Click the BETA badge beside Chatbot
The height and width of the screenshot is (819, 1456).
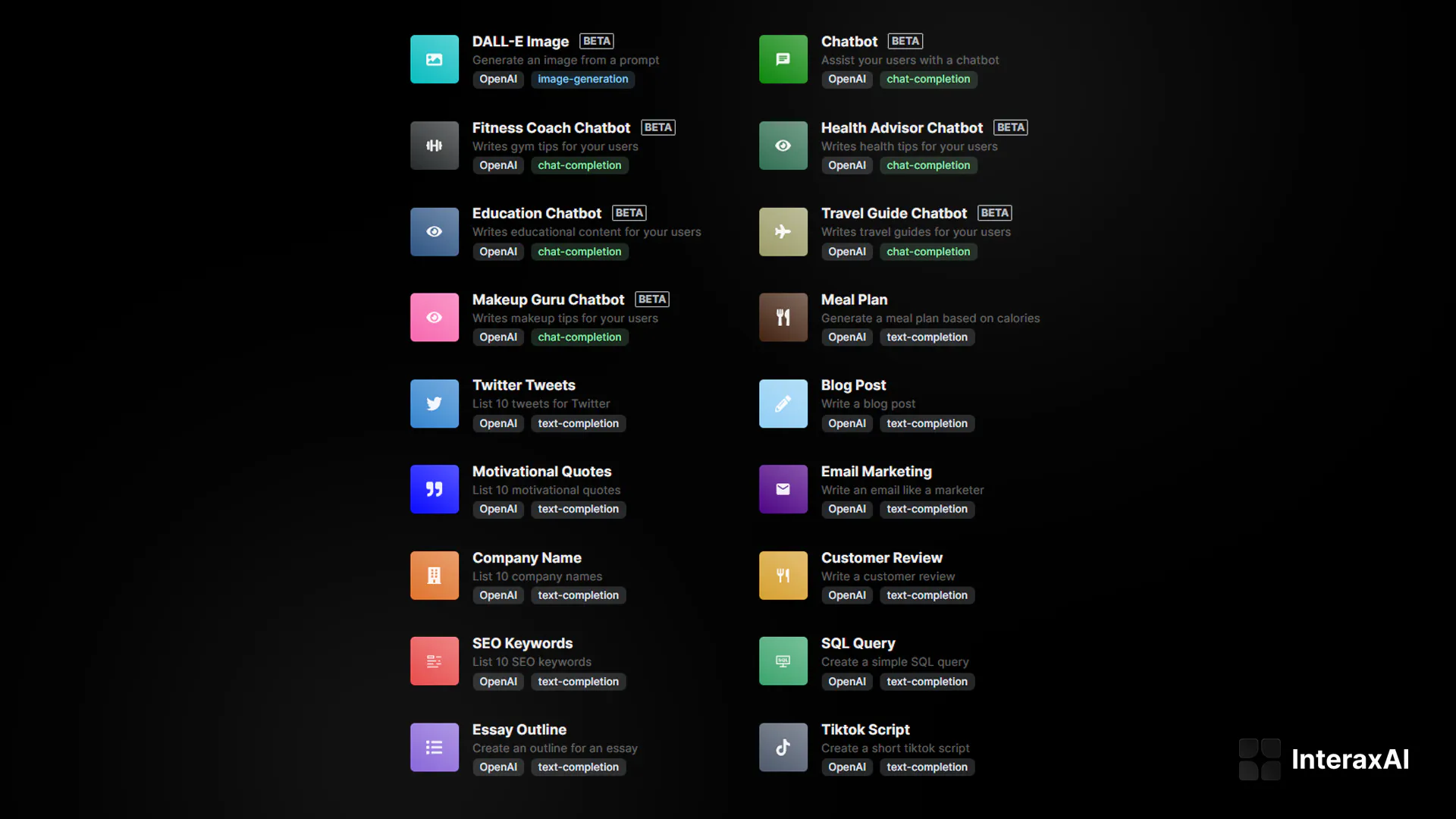coord(905,42)
